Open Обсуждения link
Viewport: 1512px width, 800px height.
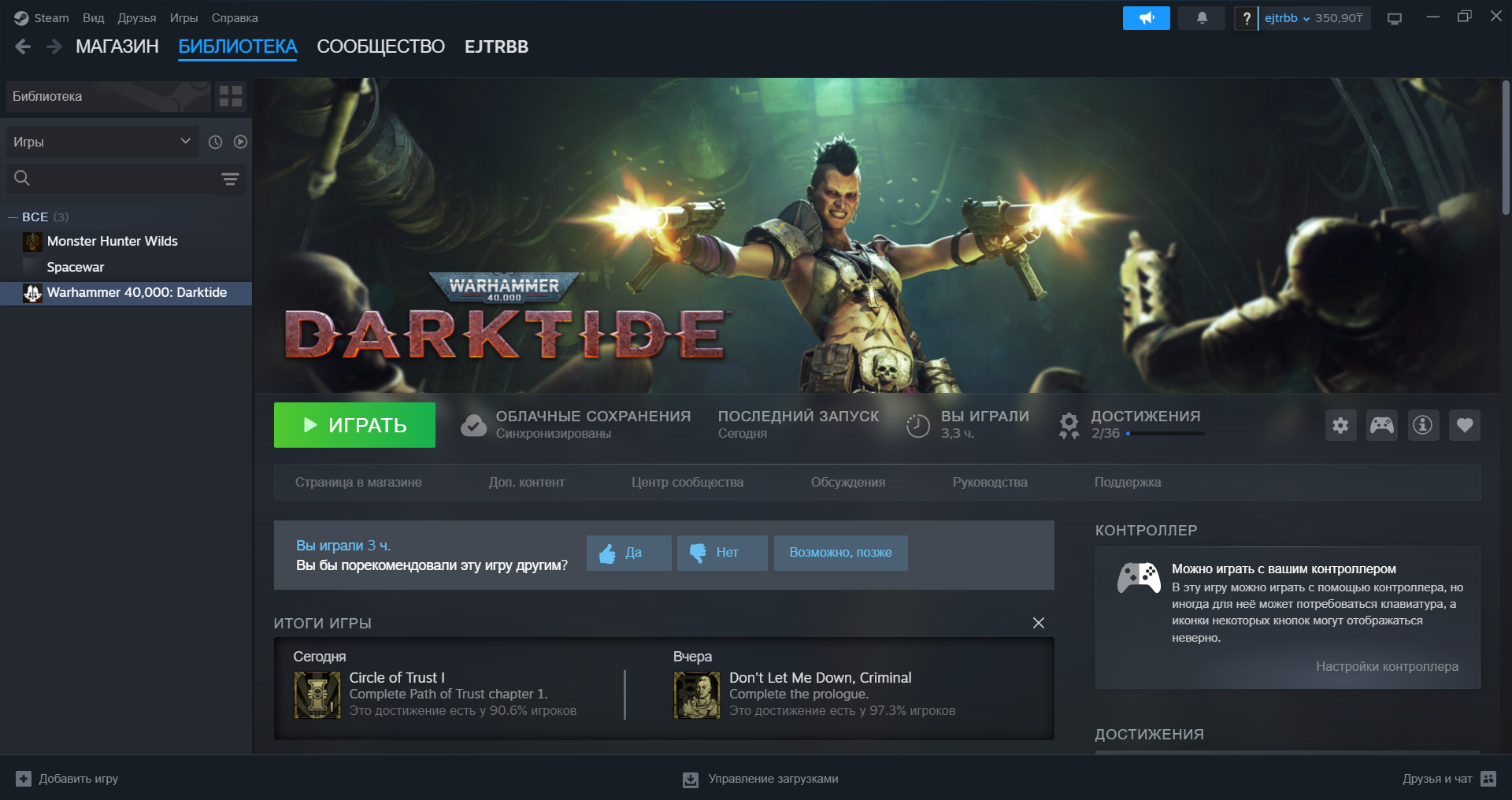point(848,482)
